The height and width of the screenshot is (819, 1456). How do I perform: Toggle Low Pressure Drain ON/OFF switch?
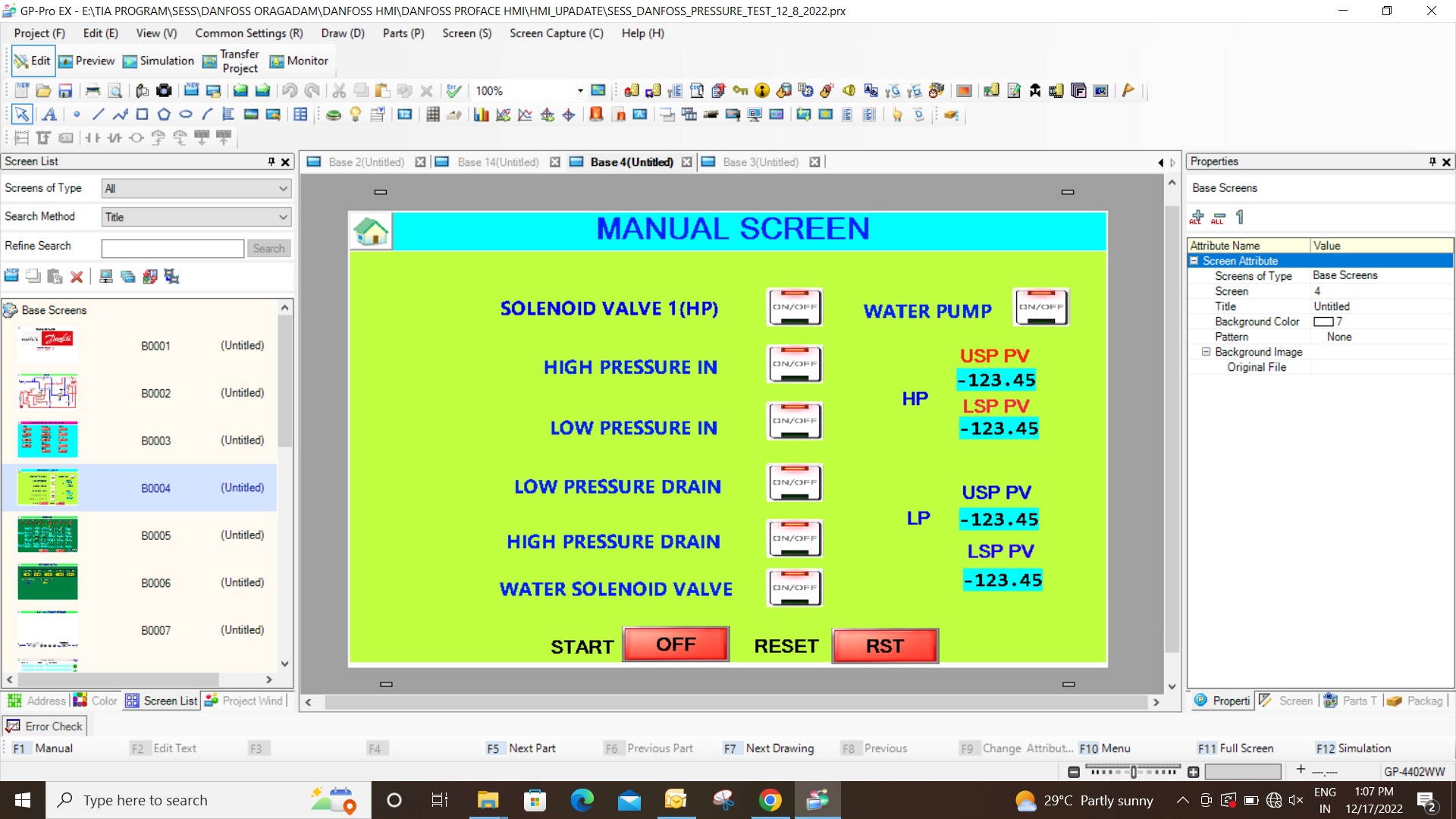tap(794, 482)
